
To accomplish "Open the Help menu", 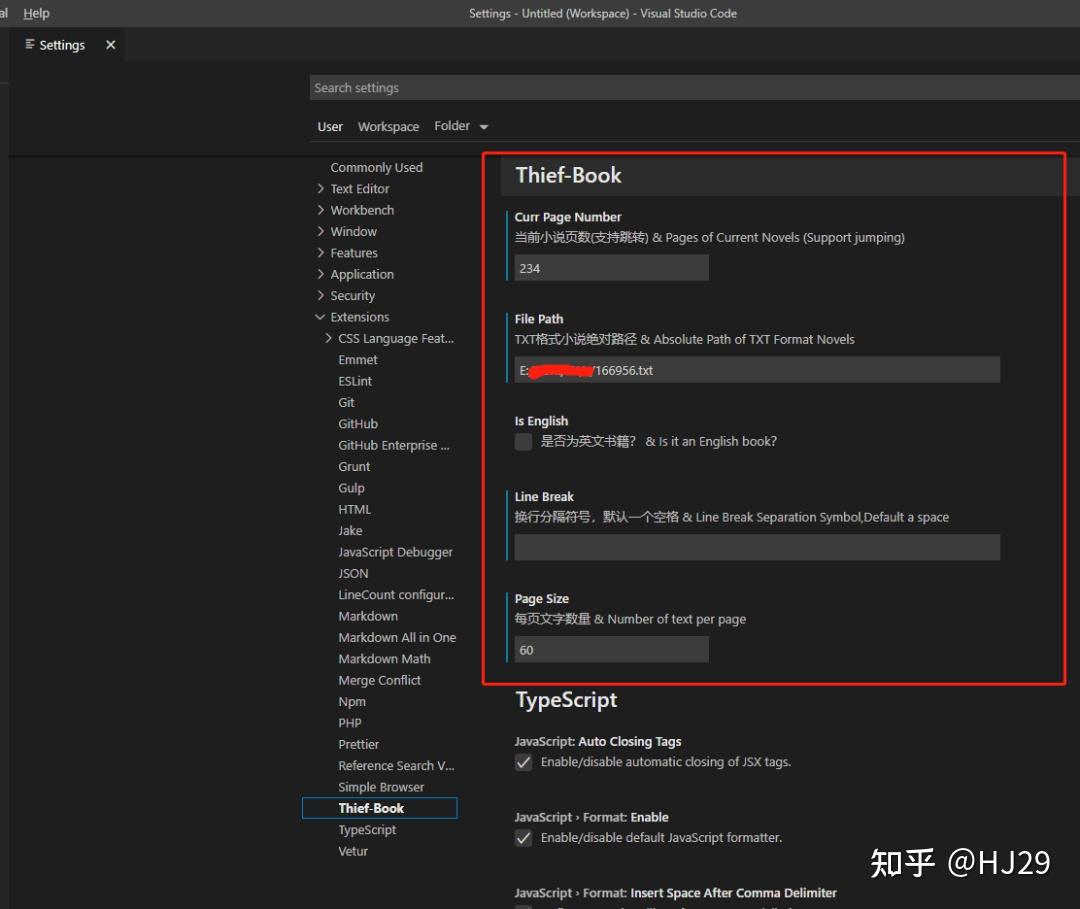I will [x=37, y=13].
